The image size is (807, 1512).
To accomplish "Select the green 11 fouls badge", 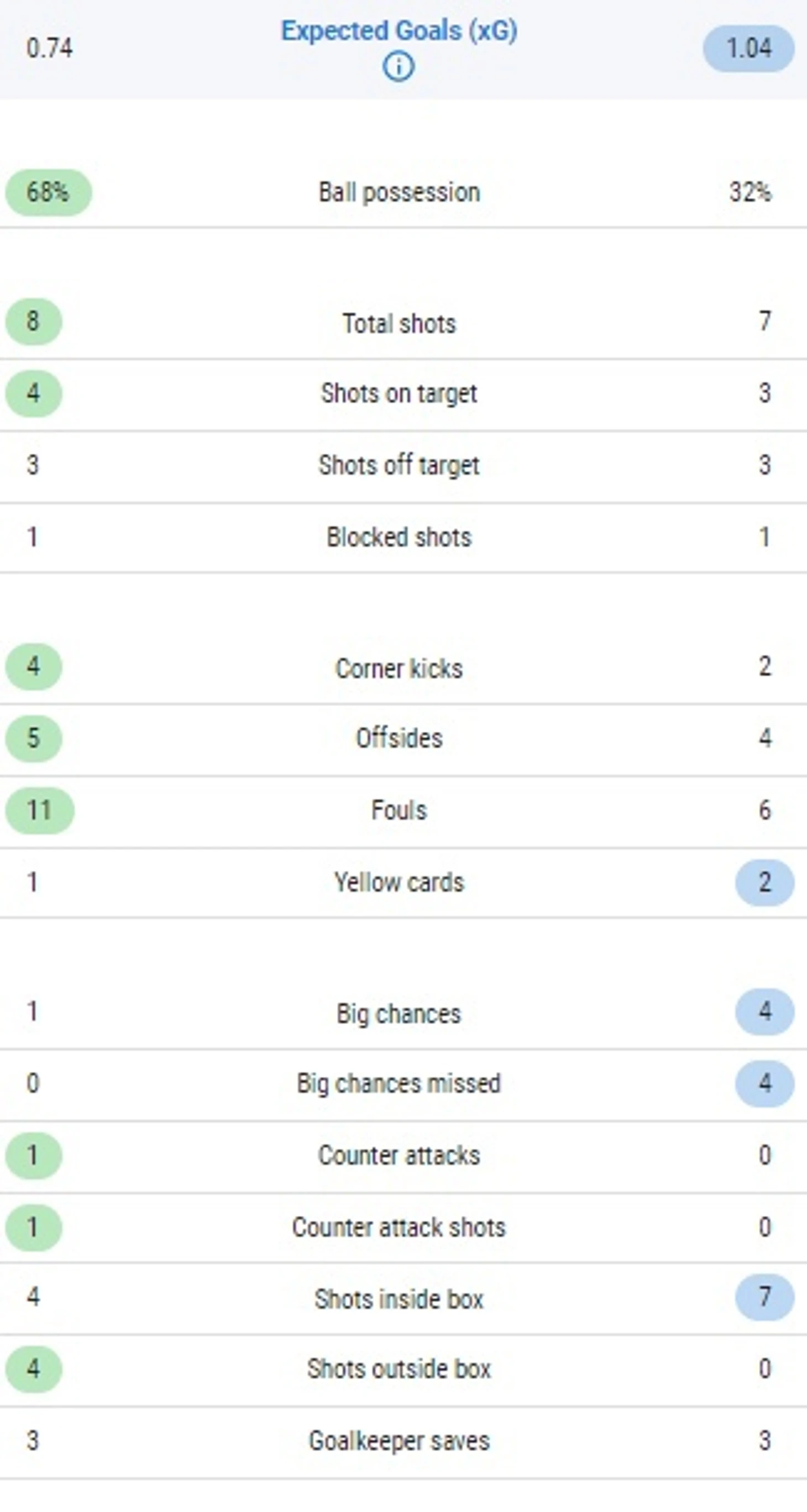I will [x=40, y=811].
